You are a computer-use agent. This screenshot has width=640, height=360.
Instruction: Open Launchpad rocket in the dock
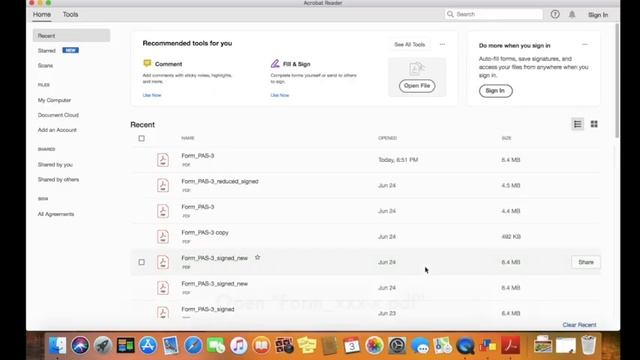tap(103, 346)
